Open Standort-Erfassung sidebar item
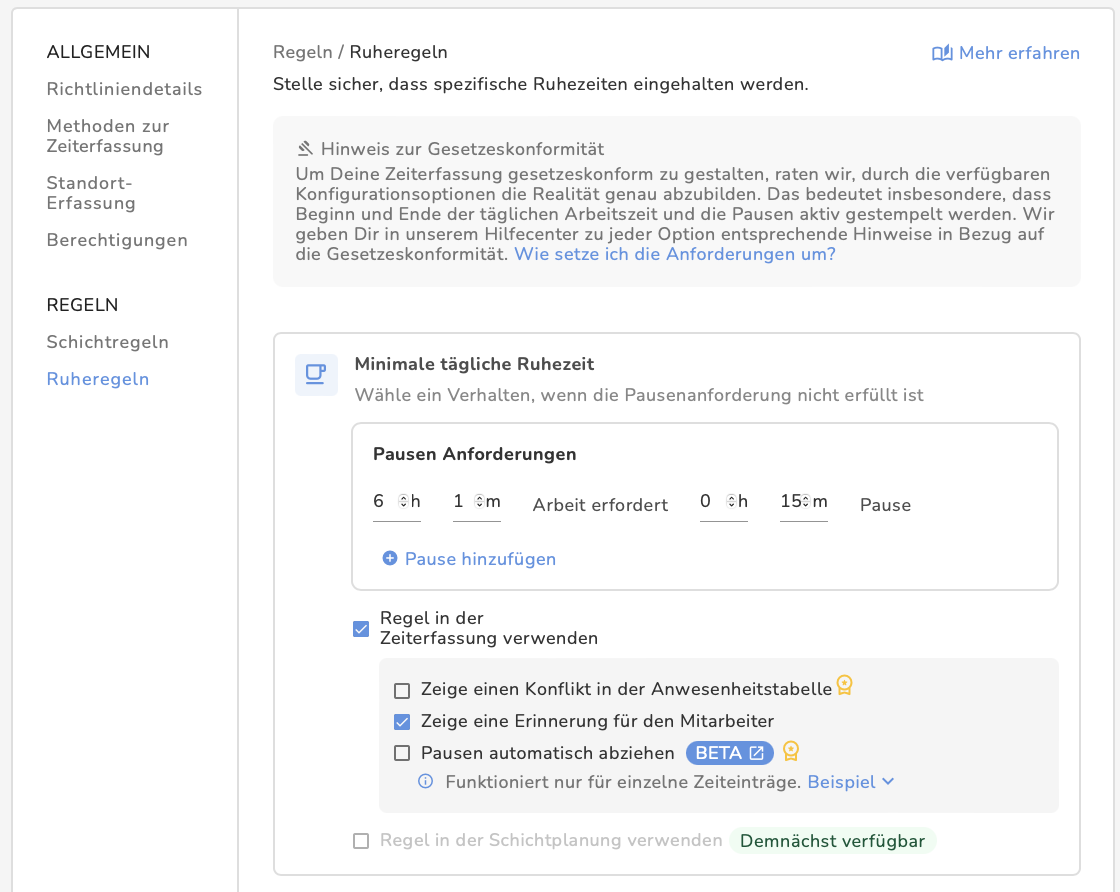This screenshot has width=1120, height=892. click(91, 193)
